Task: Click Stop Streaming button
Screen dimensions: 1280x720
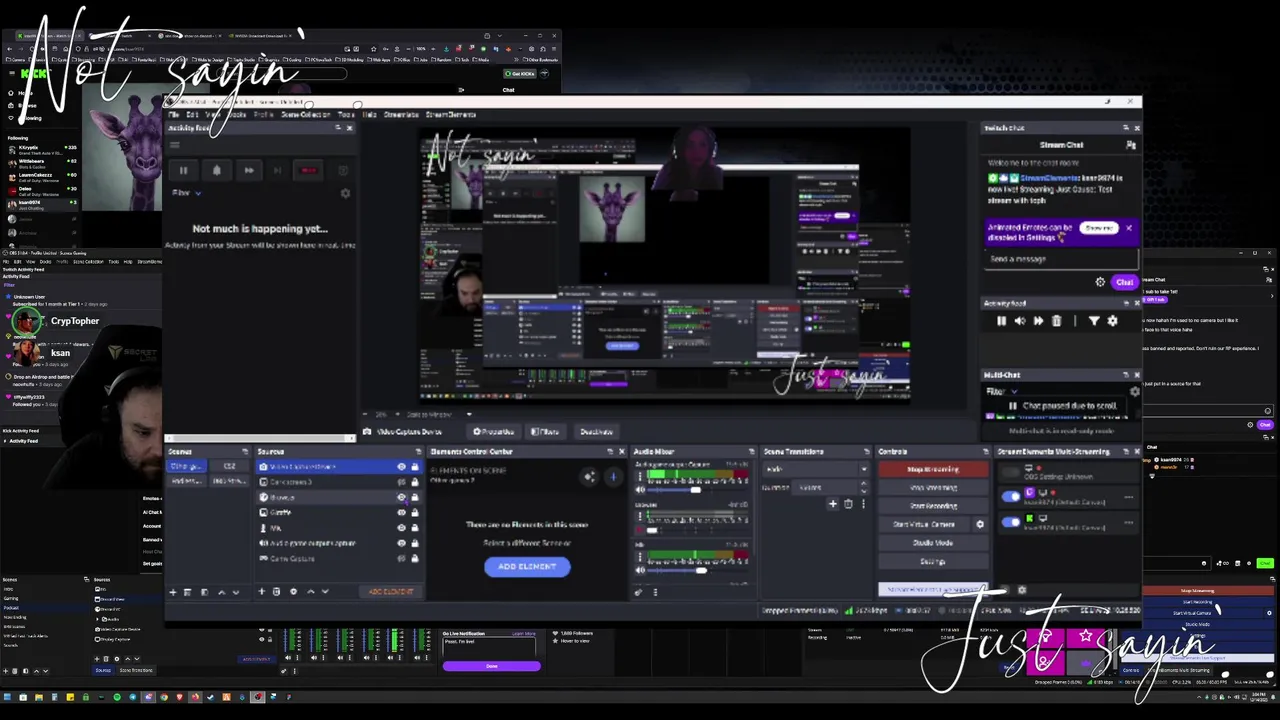Action: tap(933, 469)
